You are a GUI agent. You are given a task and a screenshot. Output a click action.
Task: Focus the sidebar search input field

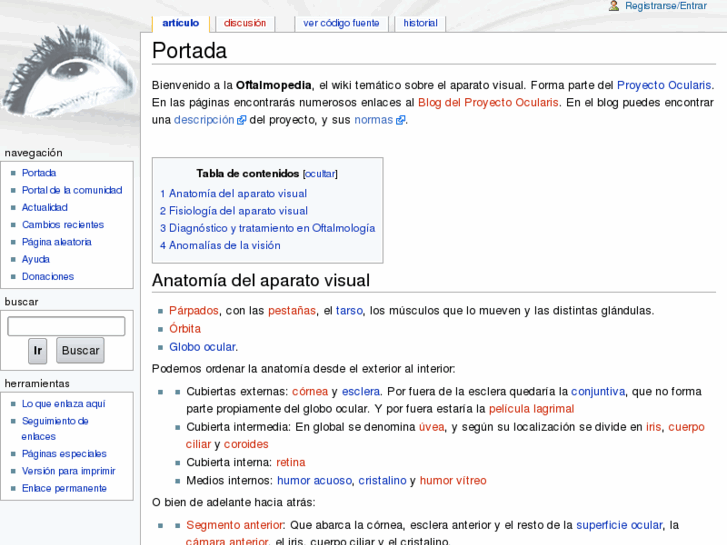pyautogui.click(x=66, y=326)
